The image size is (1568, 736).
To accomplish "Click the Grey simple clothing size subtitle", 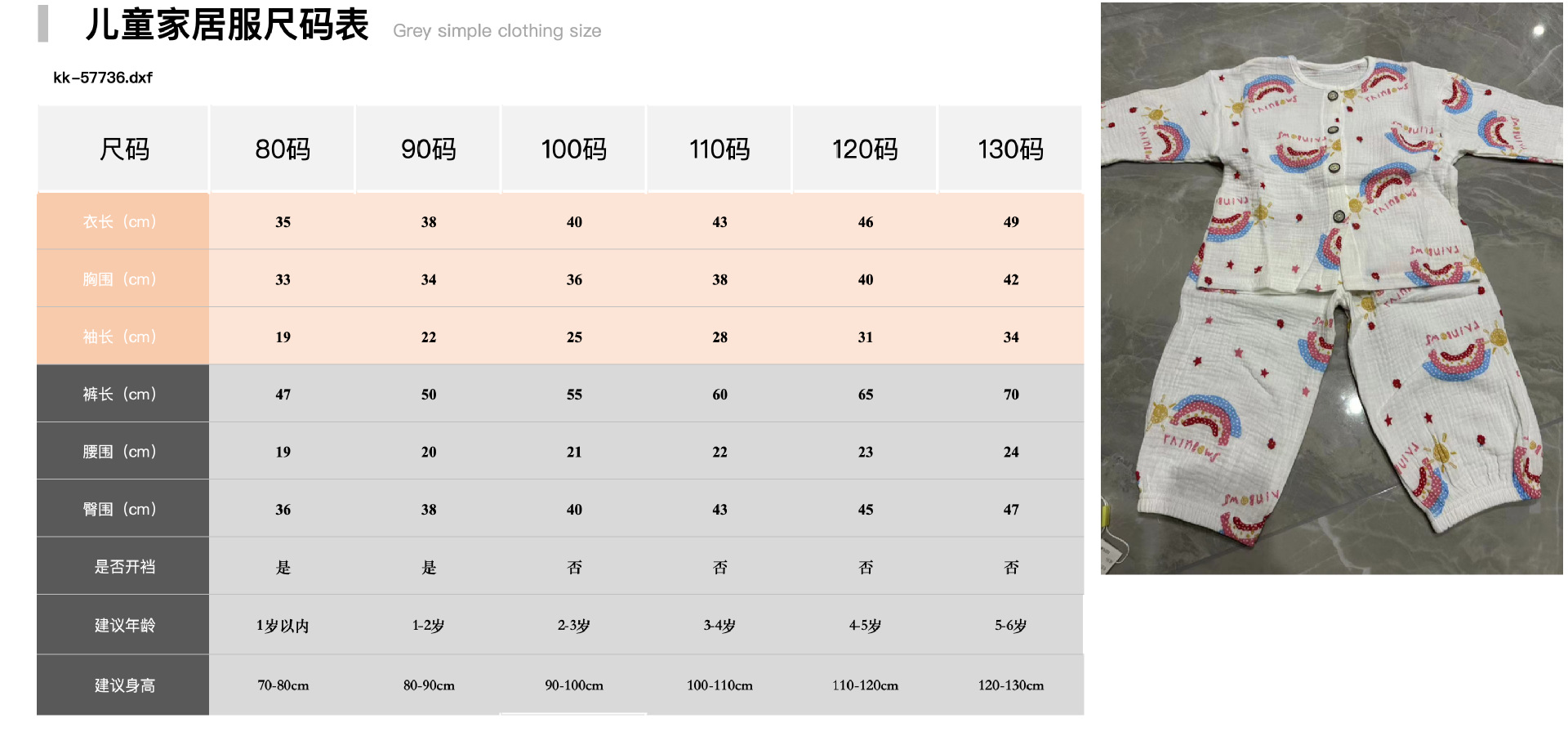I will (497, 31).
